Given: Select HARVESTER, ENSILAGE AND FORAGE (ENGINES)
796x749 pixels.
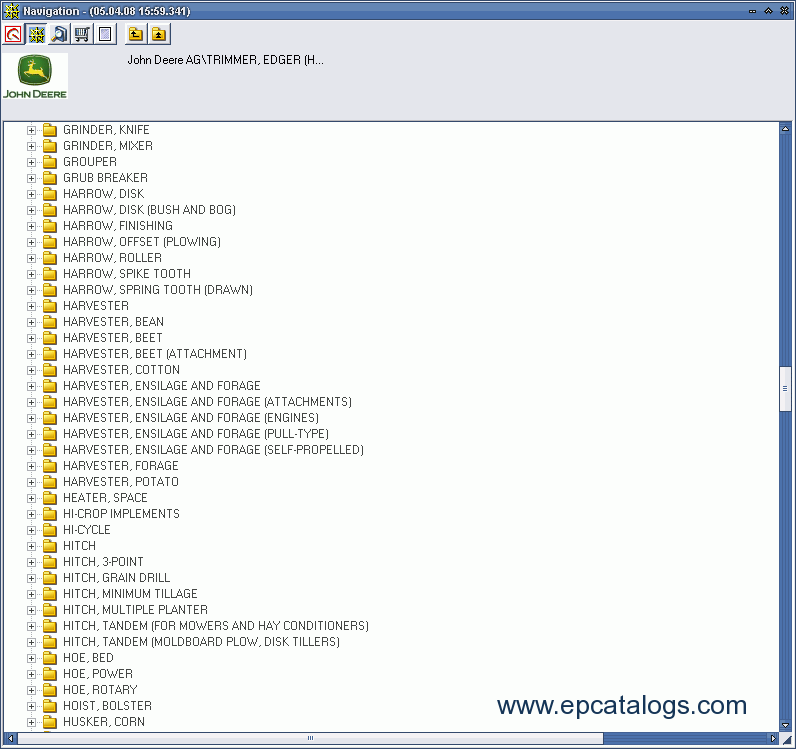Looking at the screenshot, I should [191, 418].
